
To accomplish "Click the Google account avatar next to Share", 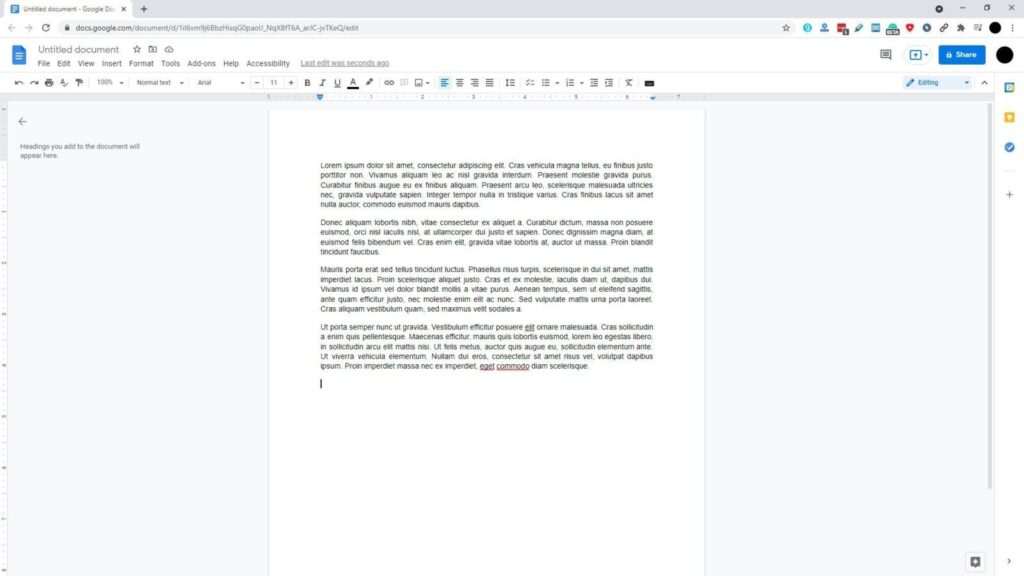I will coord(1004,55).
